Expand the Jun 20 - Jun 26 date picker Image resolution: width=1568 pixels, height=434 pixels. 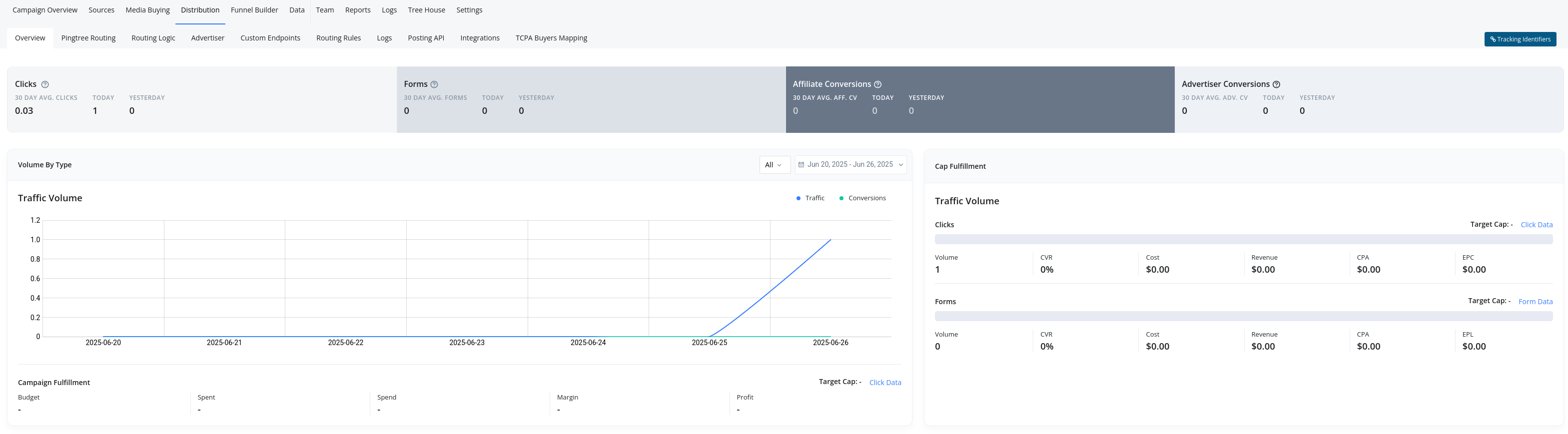850,165
